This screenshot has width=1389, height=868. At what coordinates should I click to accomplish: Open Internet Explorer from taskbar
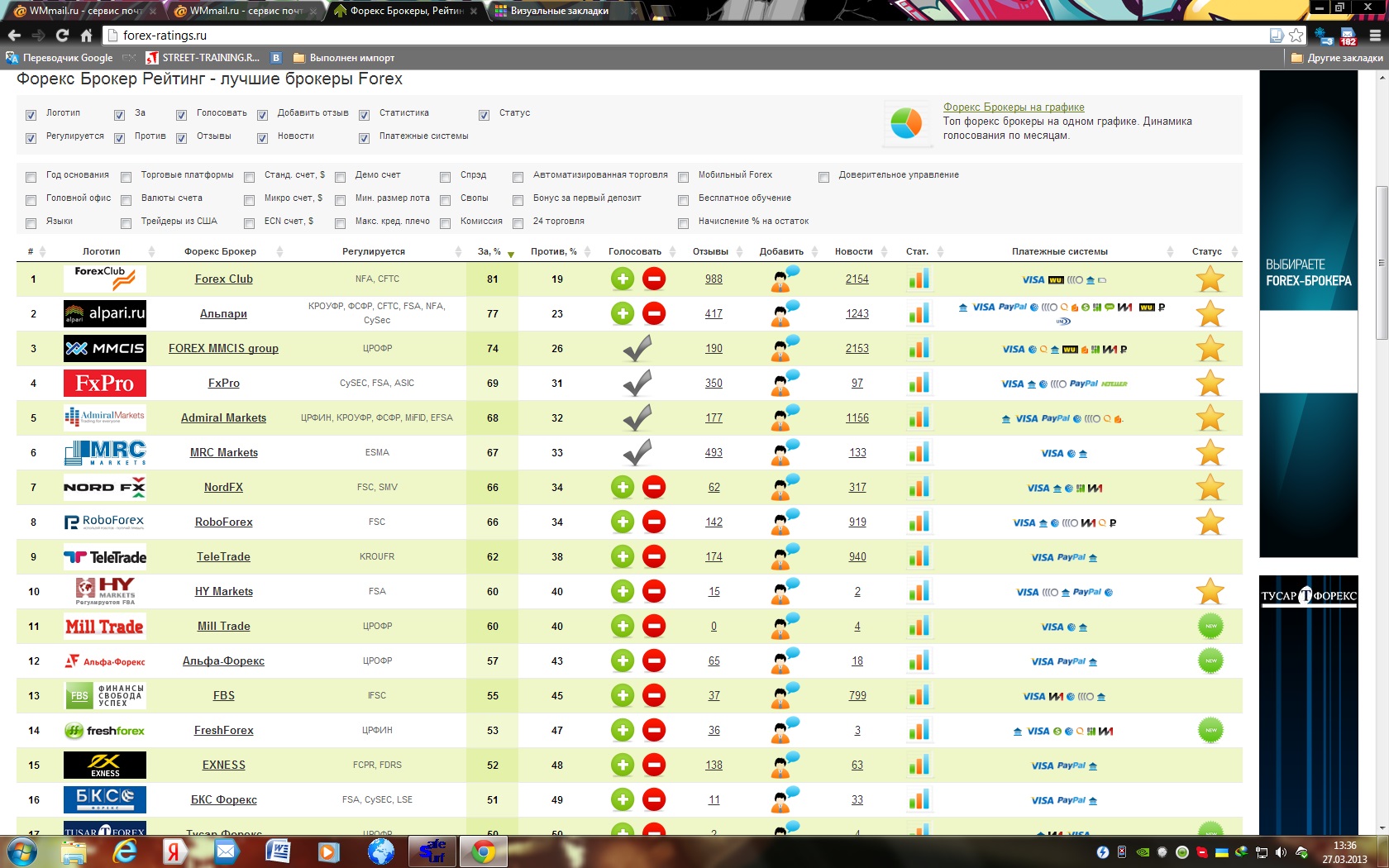(124, 851)
